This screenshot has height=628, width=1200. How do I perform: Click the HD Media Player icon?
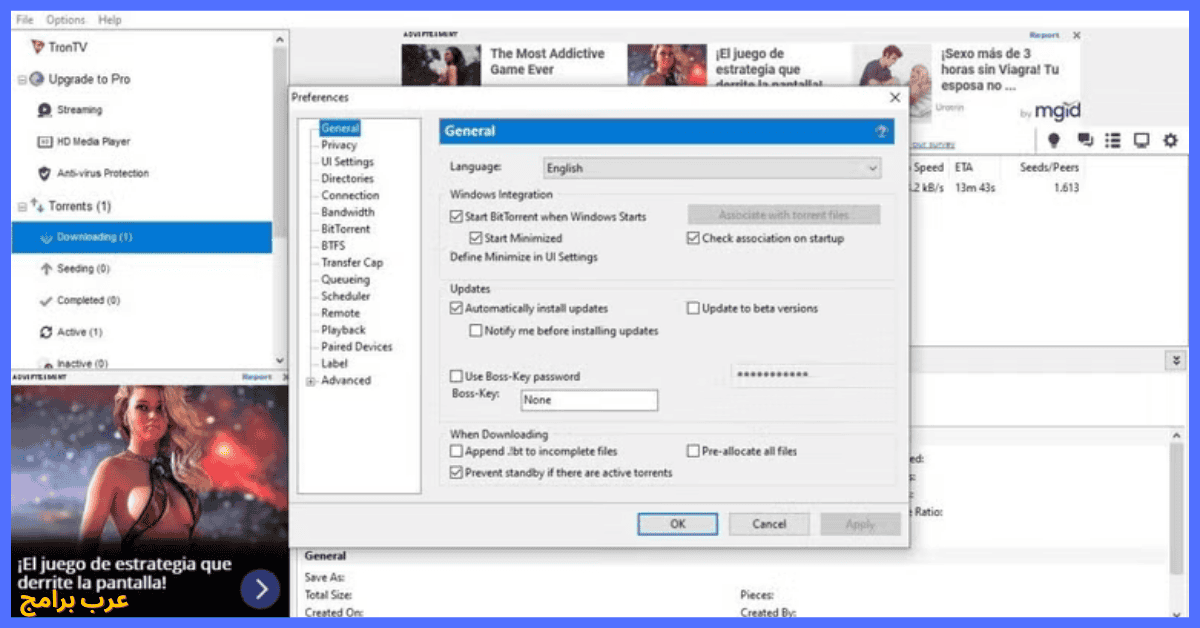pyautogui.click(x=44, y=142)
